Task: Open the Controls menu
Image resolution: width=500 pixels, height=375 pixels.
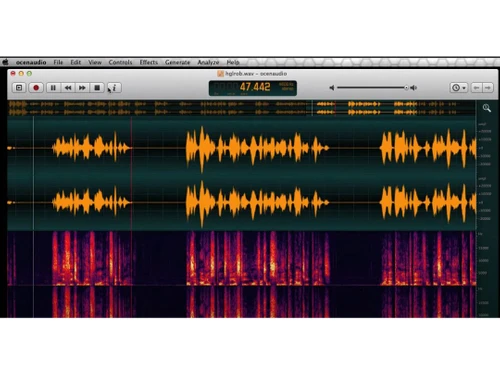Action: click(120, 62)
